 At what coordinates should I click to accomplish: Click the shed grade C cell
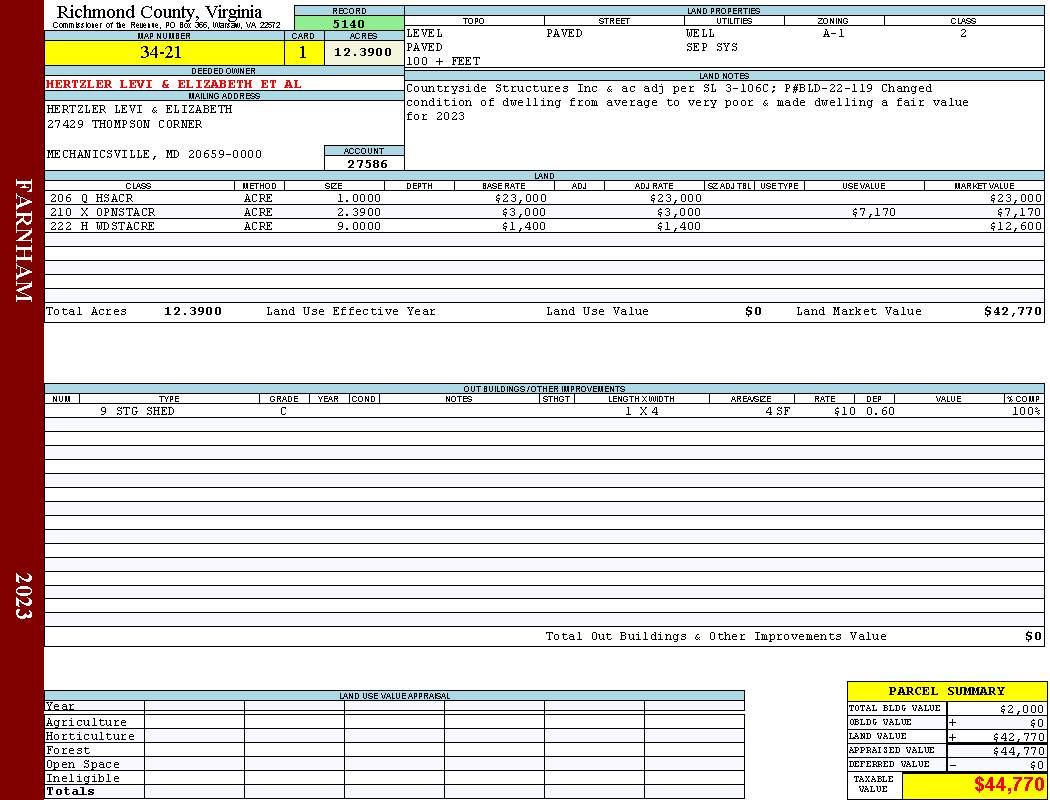tap(283, 411)
